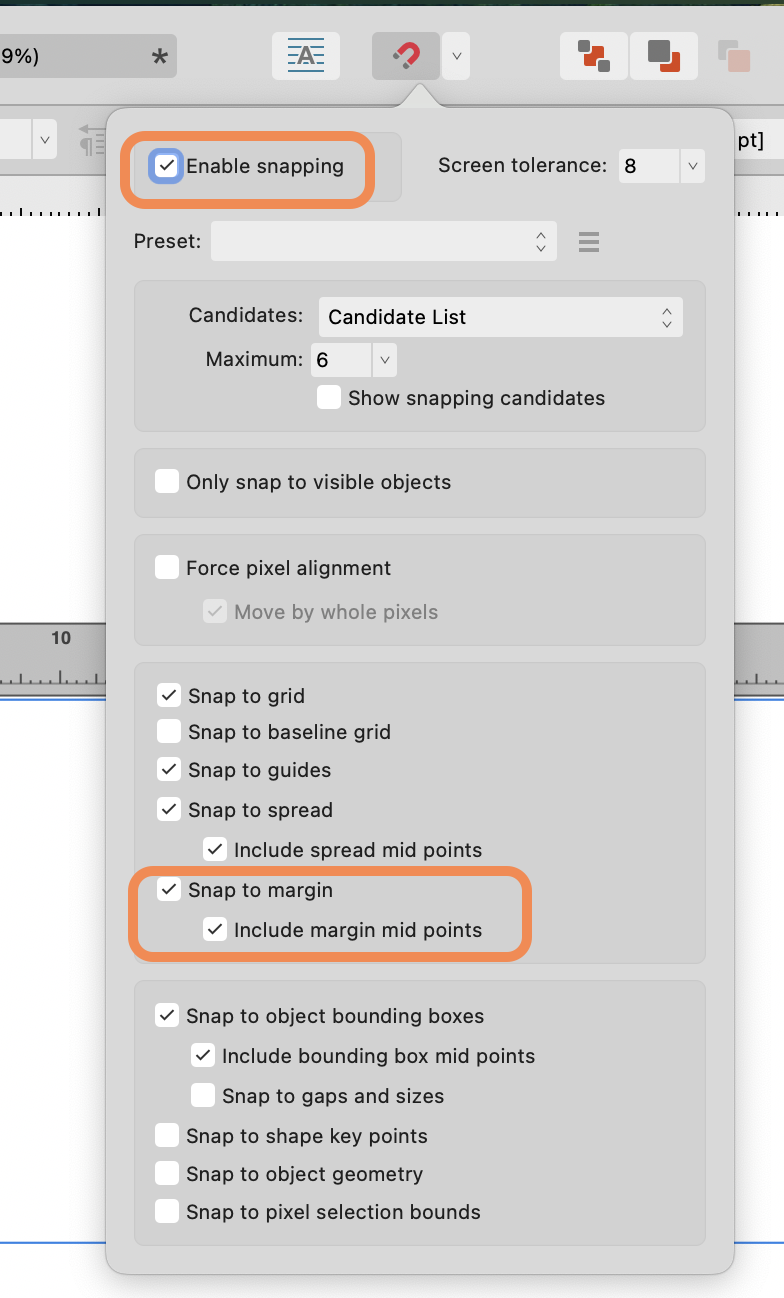The height and width of the screenshot is (1298, 784).
Task: Open the Preset selector
Action: (384, 241)
